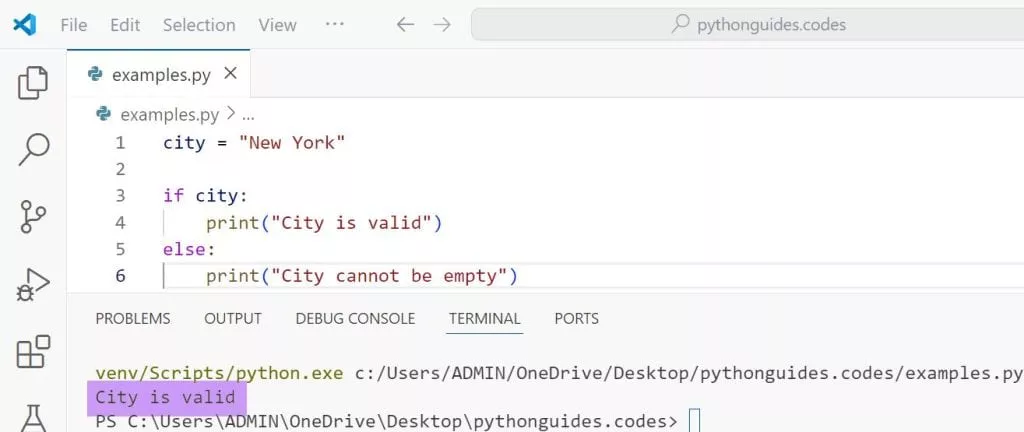Click the breadcrumb ellipsis symbol dropdown

pos(248,114)
